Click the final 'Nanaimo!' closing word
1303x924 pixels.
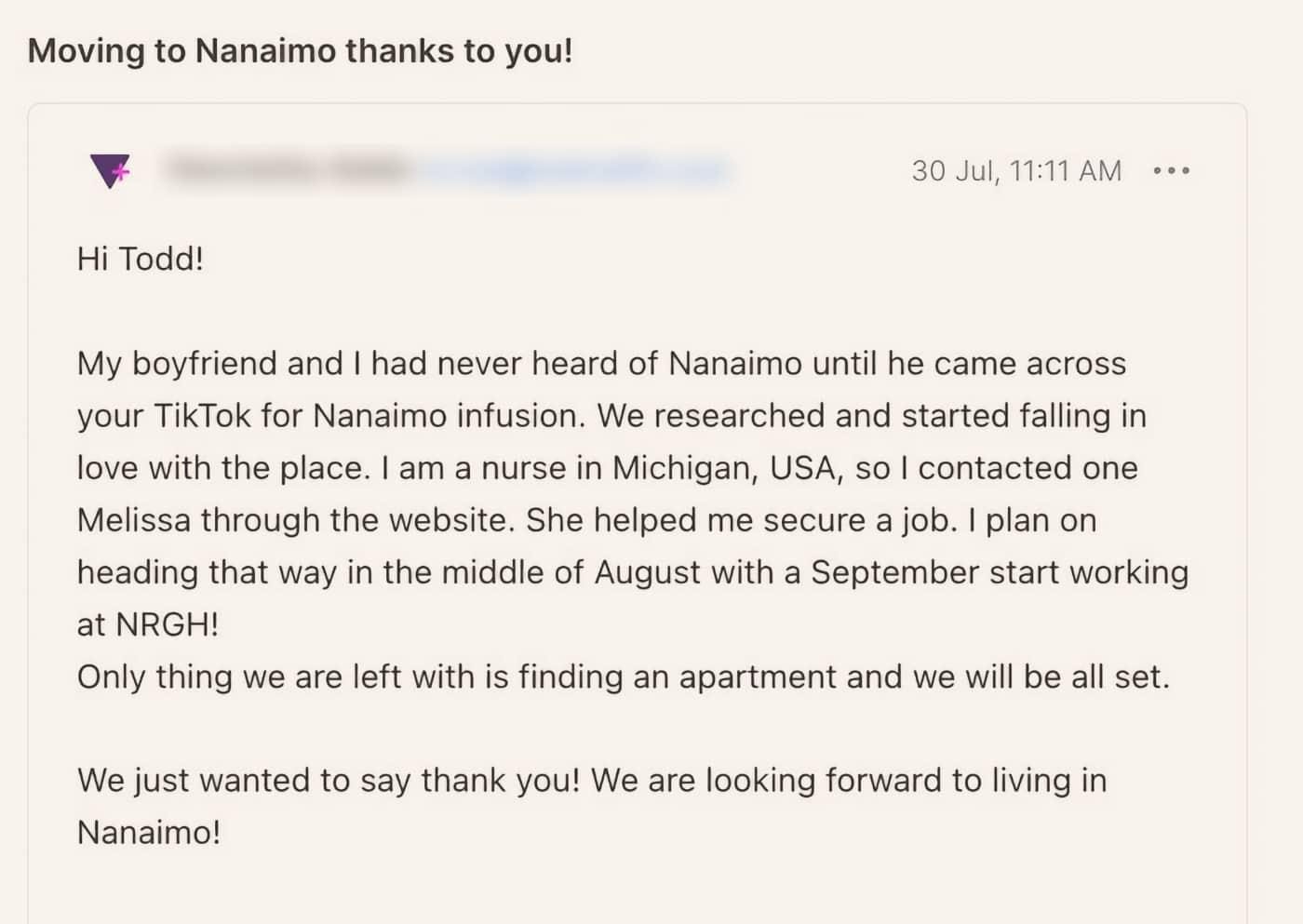[149, 832]
